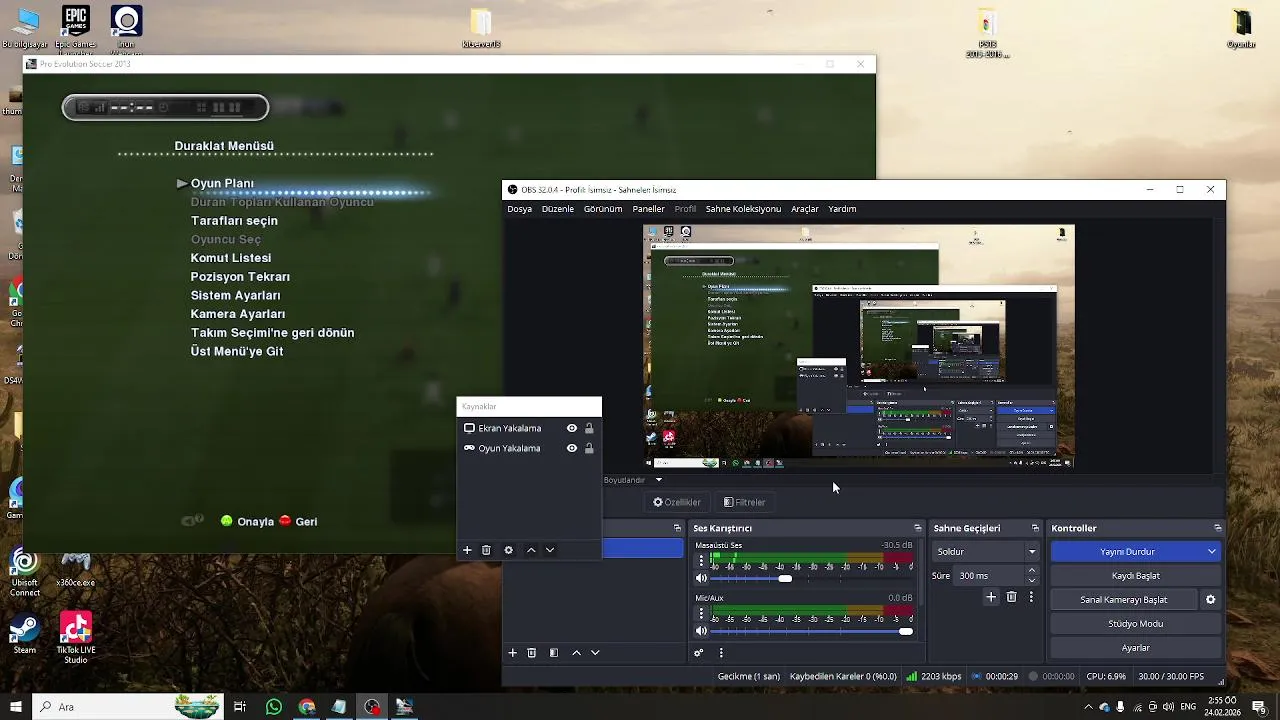Decrease transition duration with down arrow
The height and width of the screenshot is (720, 1280).
[x=1032, y=581]
